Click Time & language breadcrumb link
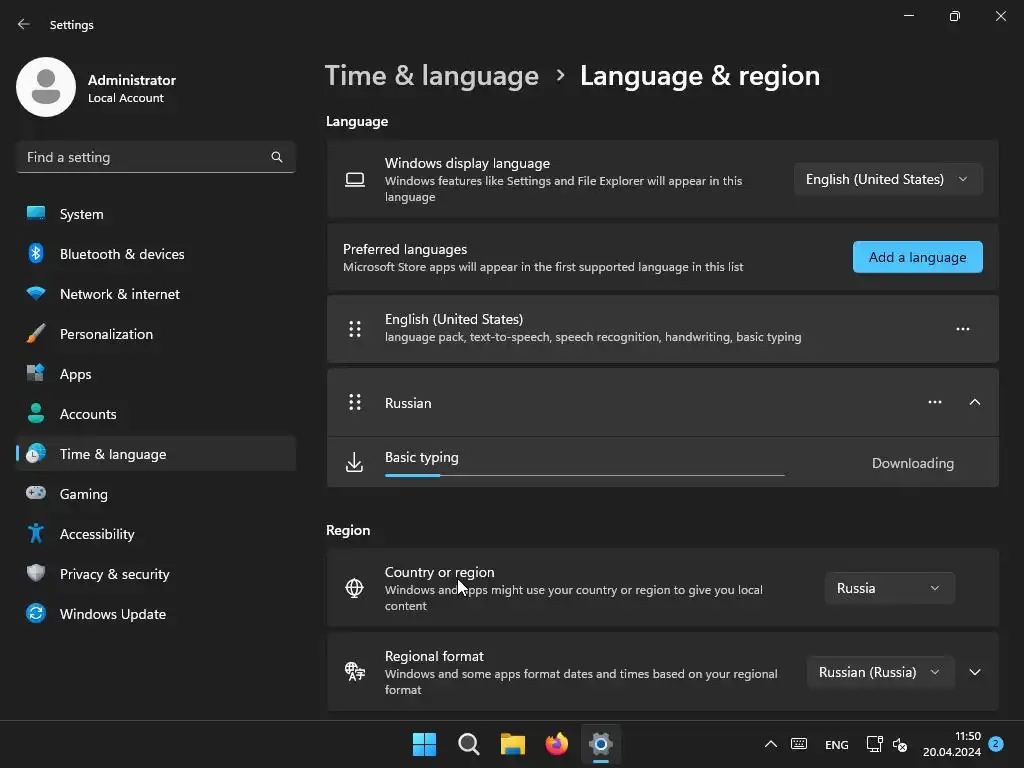This screenshot has height=768, width=1024. (x=432, y=76)
